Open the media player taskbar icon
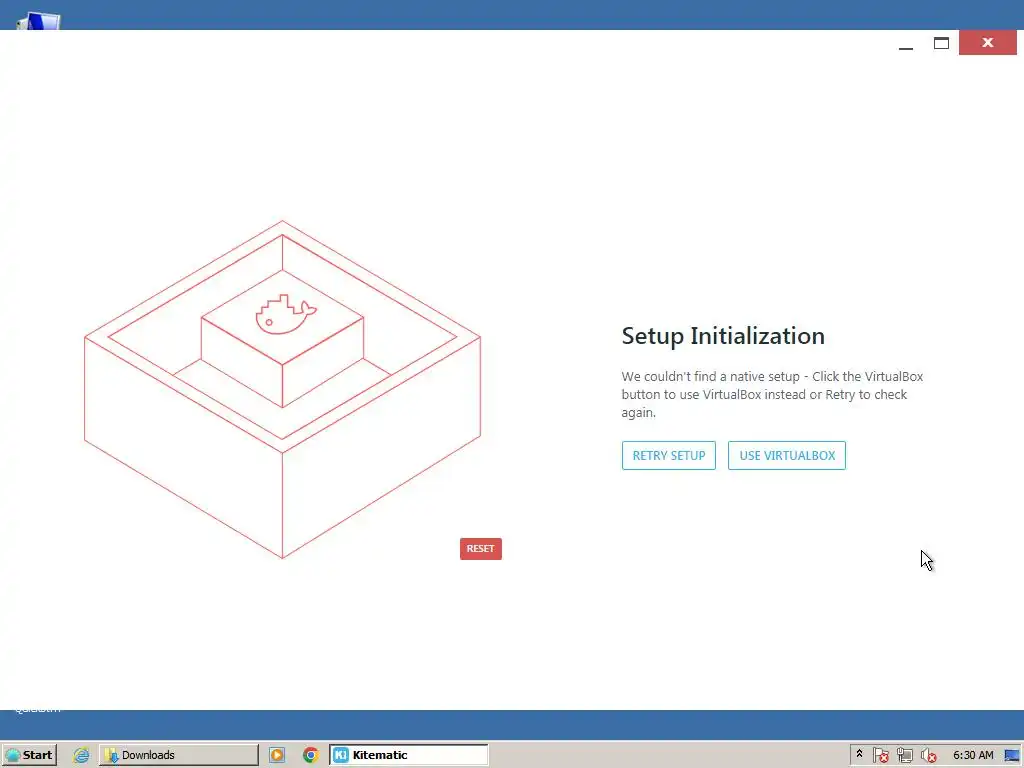The width and height of the screenshot is (1024, 768). pyautogui.click(x=277, y=755)
